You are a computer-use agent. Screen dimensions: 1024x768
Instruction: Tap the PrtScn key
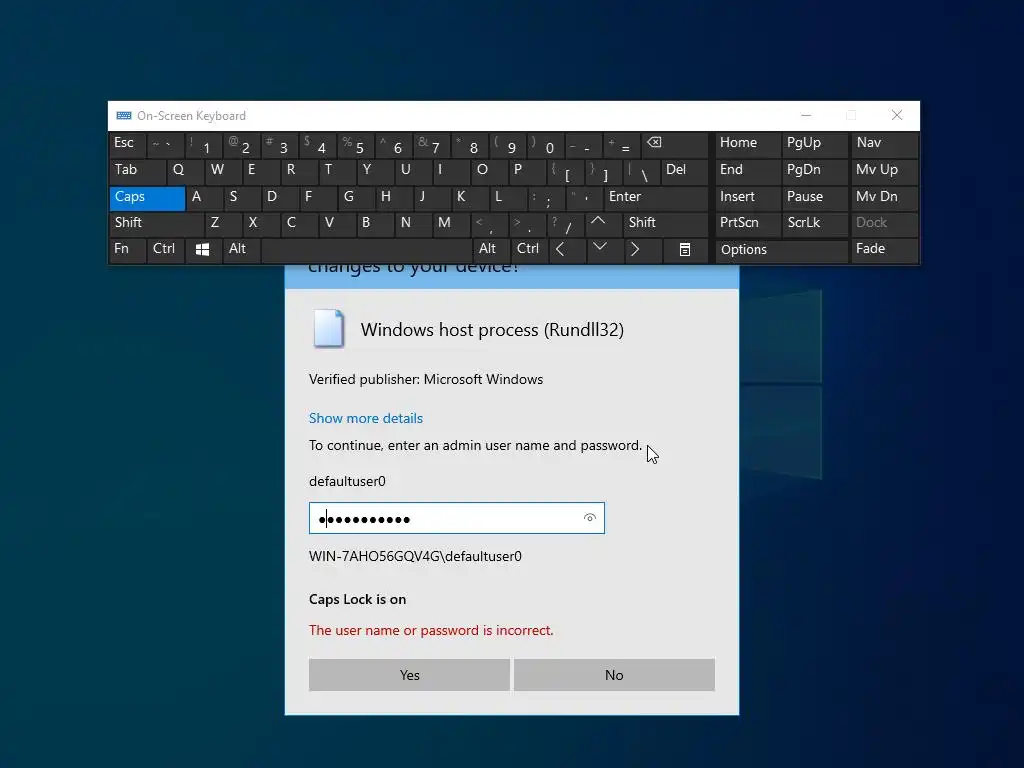pyautogui.click(x=747, y=223)
